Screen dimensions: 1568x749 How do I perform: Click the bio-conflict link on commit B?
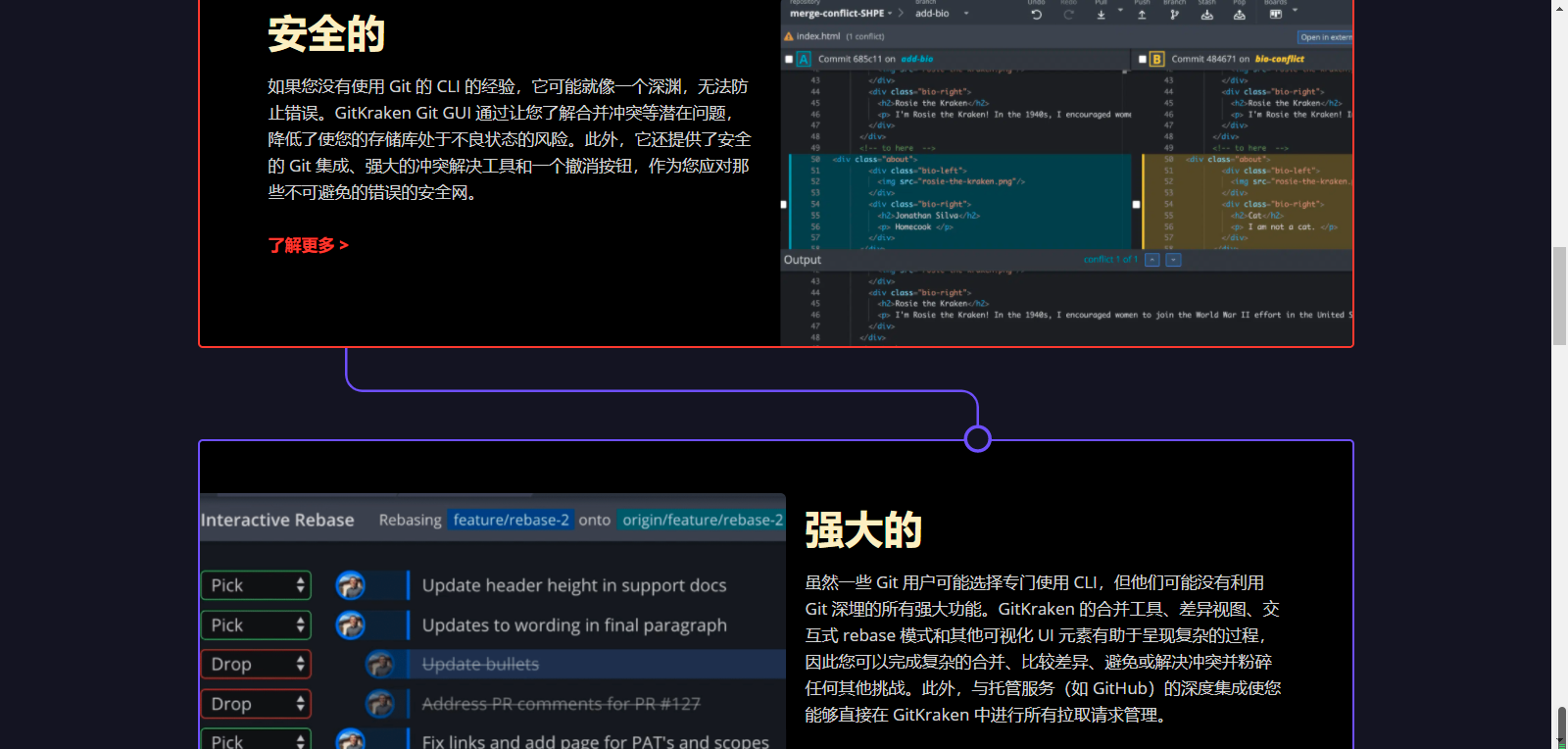pyautogui.click(x=1280, y=59)
